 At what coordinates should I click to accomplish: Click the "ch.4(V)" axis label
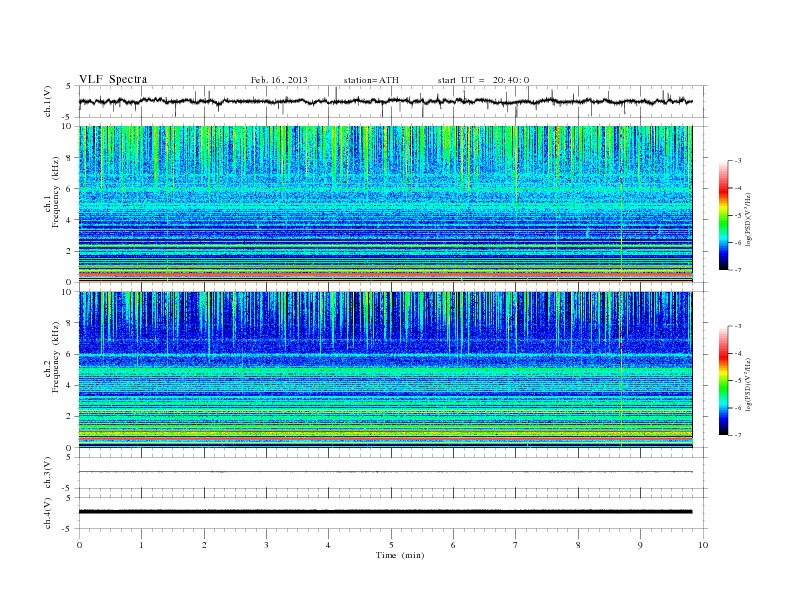(48, 513)
